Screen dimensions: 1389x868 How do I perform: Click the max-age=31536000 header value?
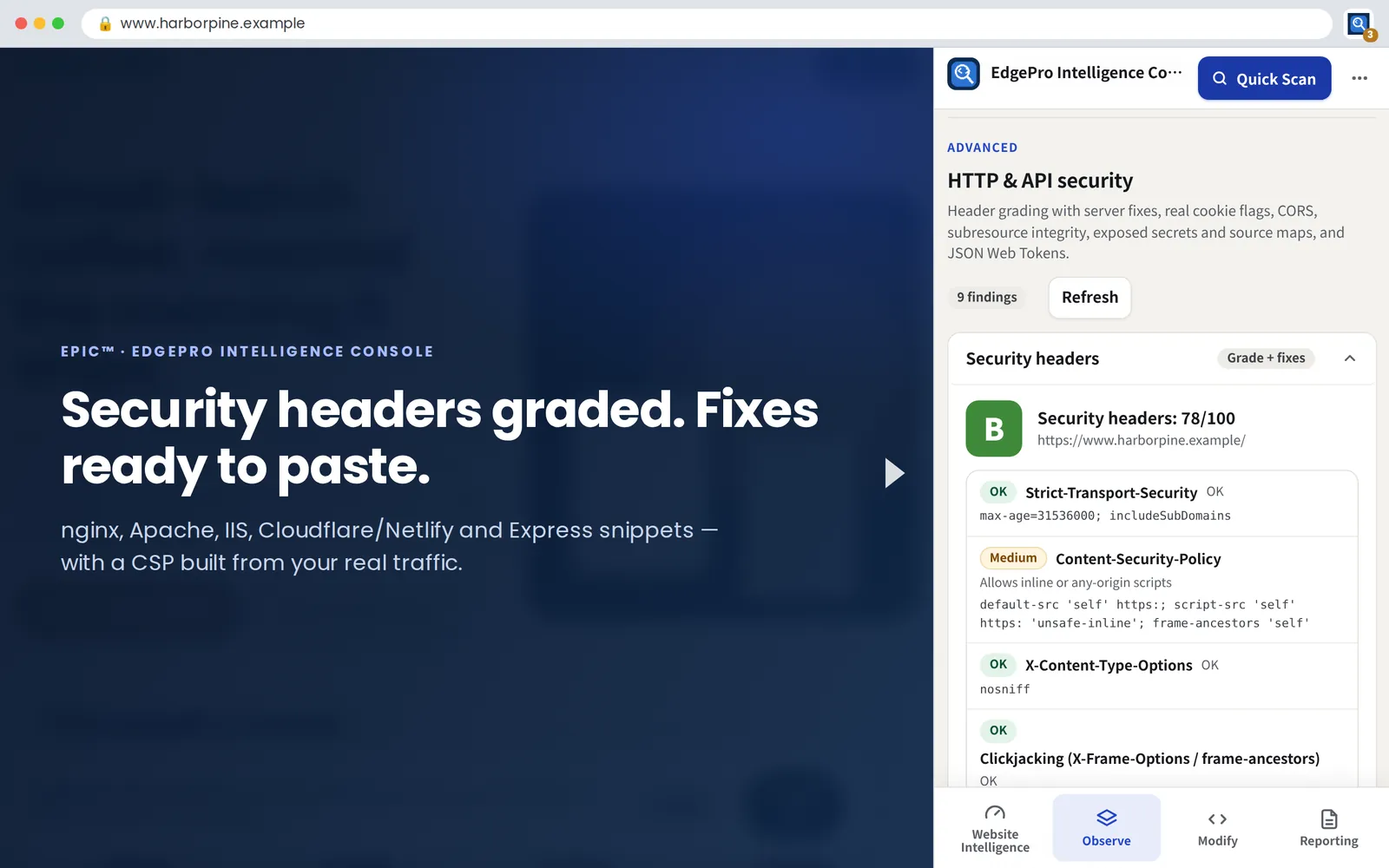(x=1105, y=516)
